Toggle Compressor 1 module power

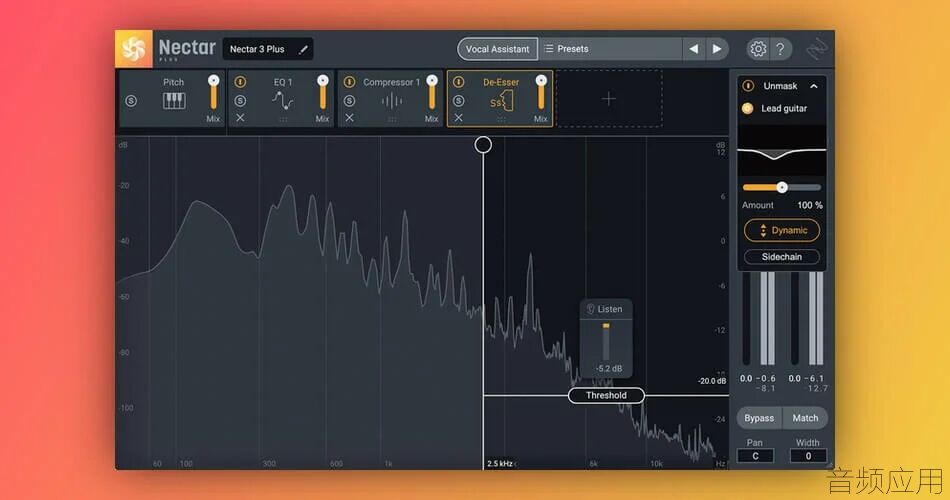[x=349, y=81]
